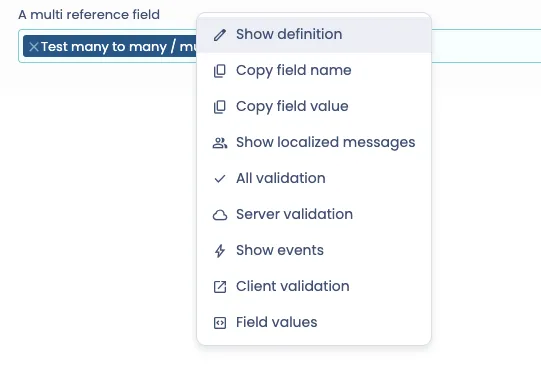The width and height of the screenshot is (541, 375).
Task: Click the checkmark icon beside All validation
Action: (220, 179)
